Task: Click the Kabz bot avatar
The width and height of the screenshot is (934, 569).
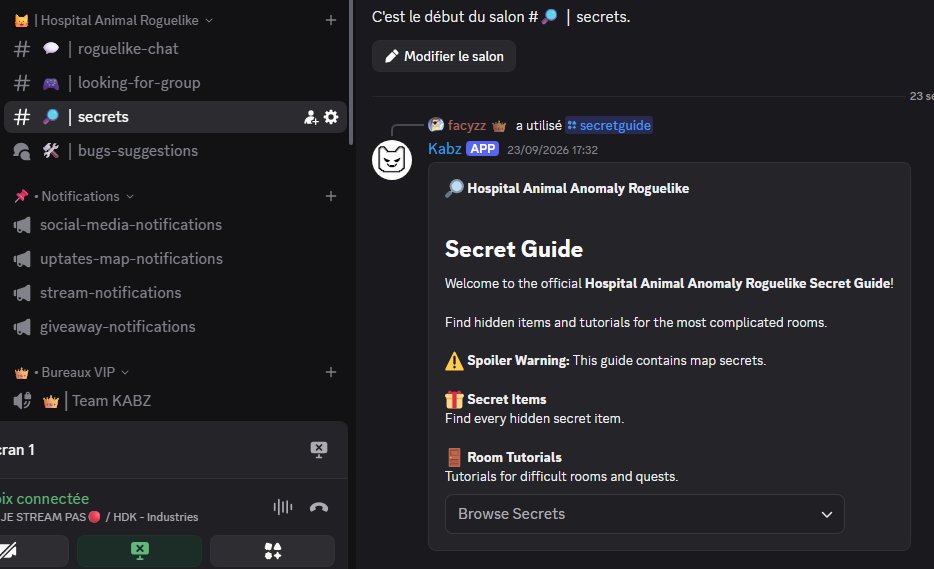Action: tap(392, 160)
